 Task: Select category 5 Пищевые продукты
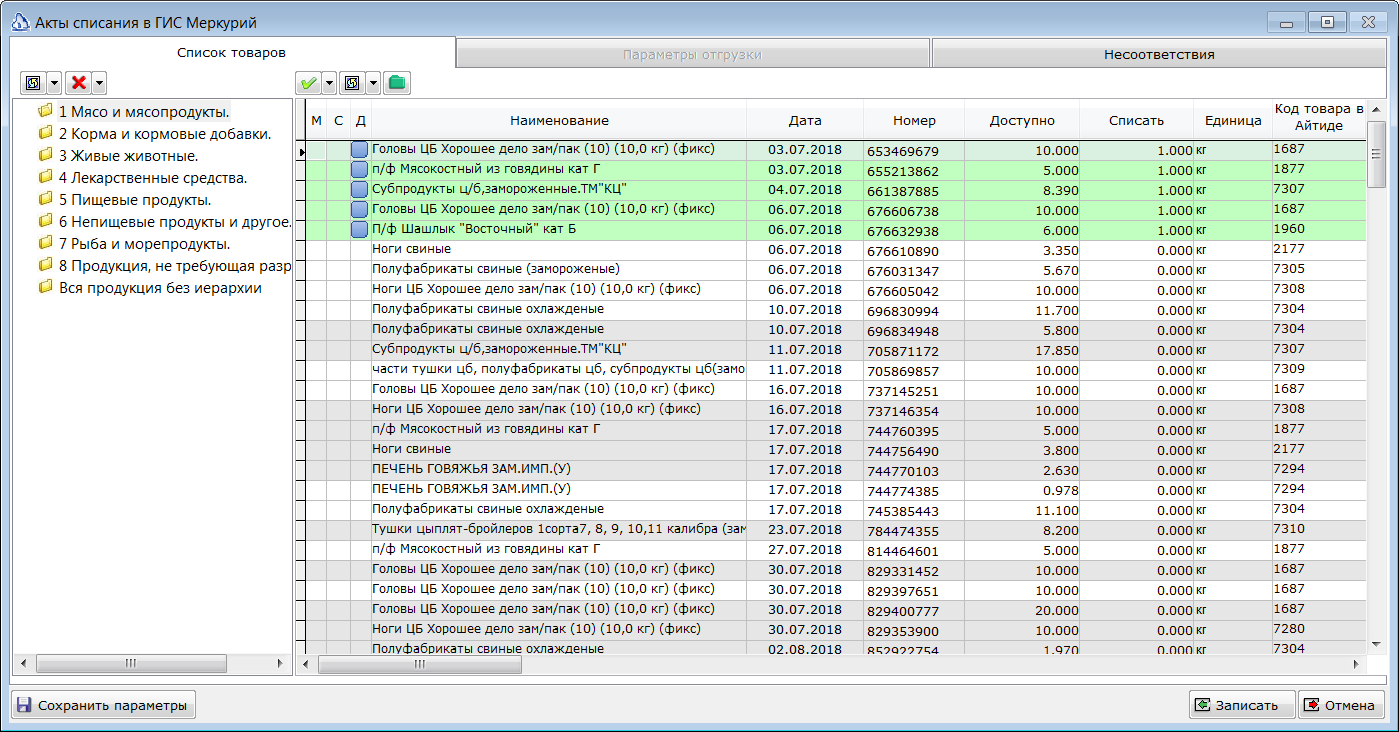(134, 199)
